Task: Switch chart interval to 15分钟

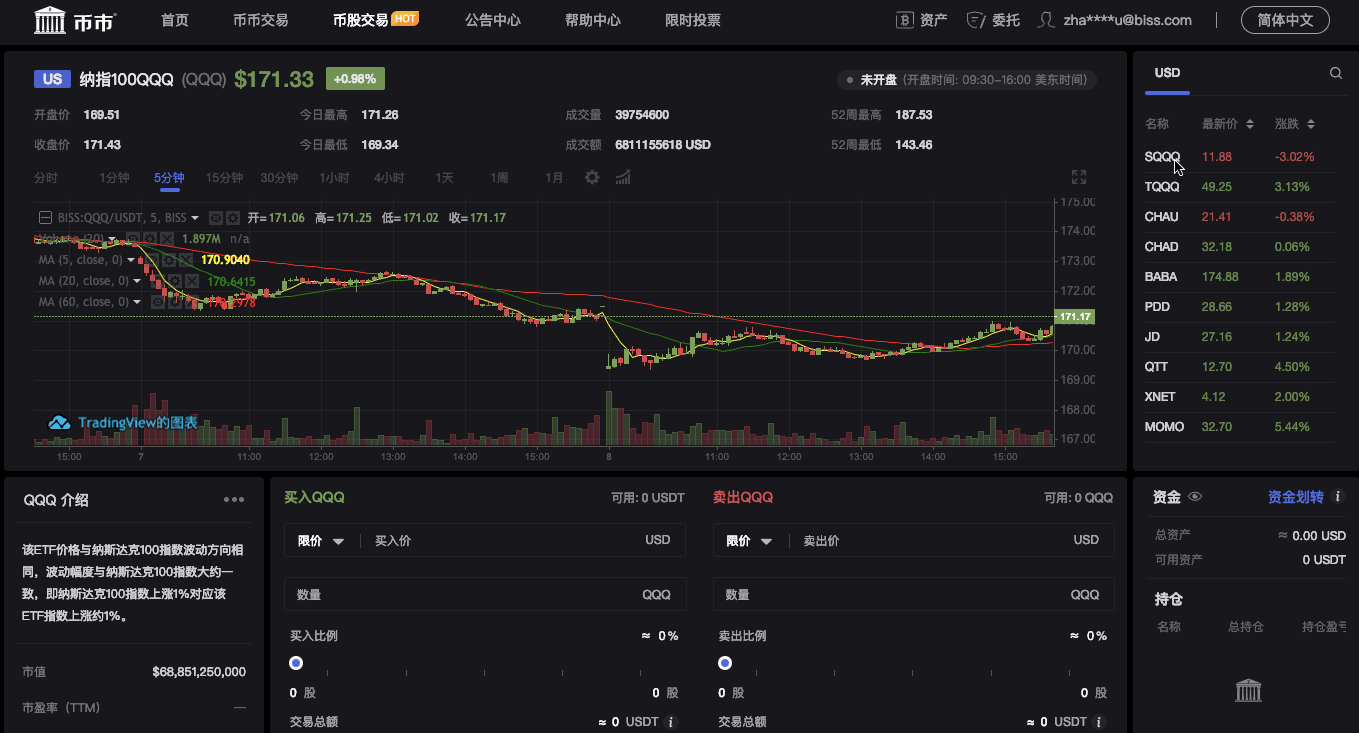Action: click(x=224, y=178)
